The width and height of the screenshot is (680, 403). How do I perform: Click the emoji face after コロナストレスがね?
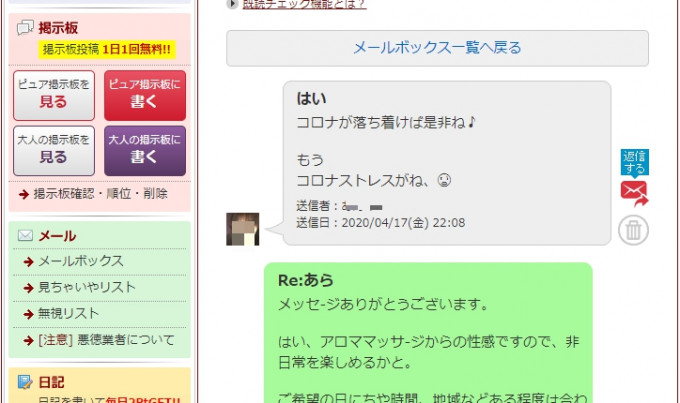444,180
